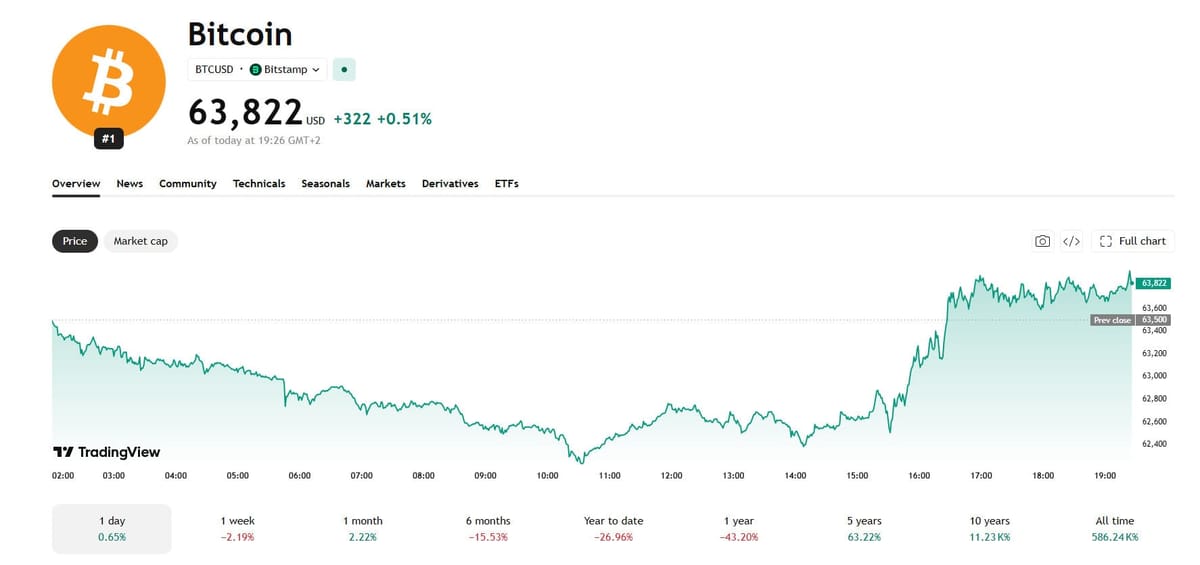The image size is (1200, 565).
Task: Expand the Bitstamp exchange dropdown arrow
Action: click(x=316, y=70)
